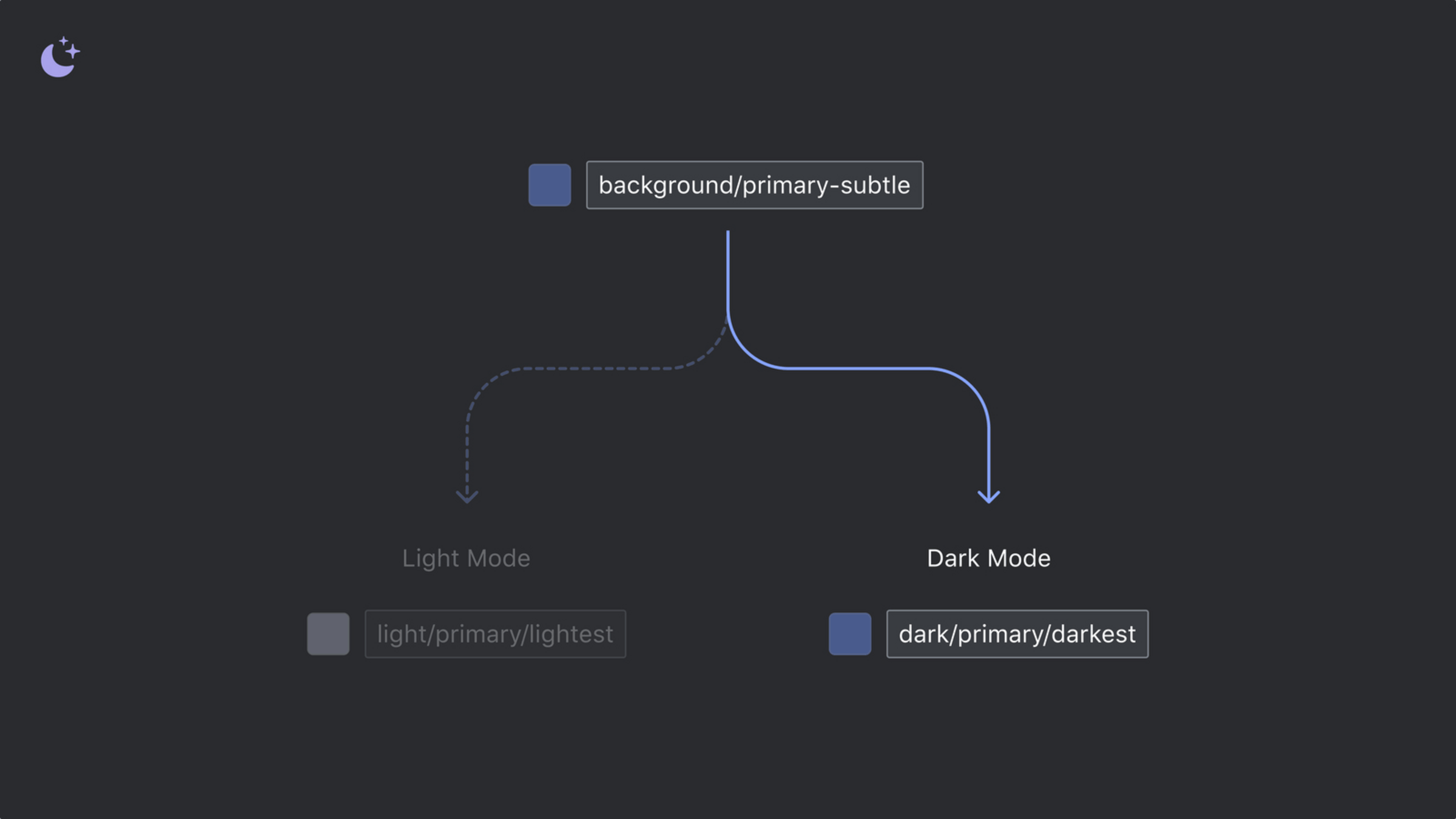This screenshot has width=1456, height=819.
Task: Click the dashed horizontal connector line
Action: (x=598, y=368)
